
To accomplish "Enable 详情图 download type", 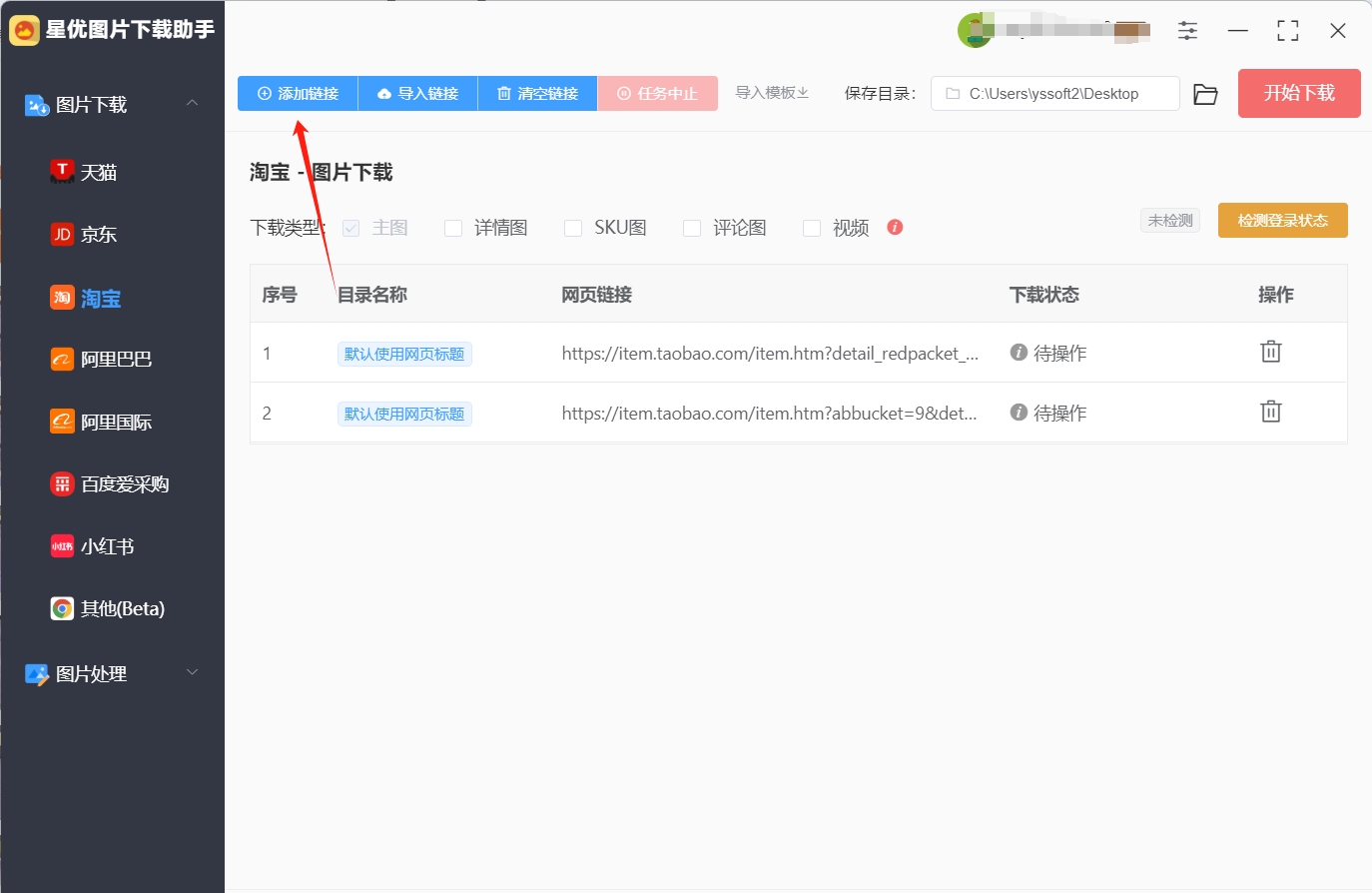I will point(453,228).
